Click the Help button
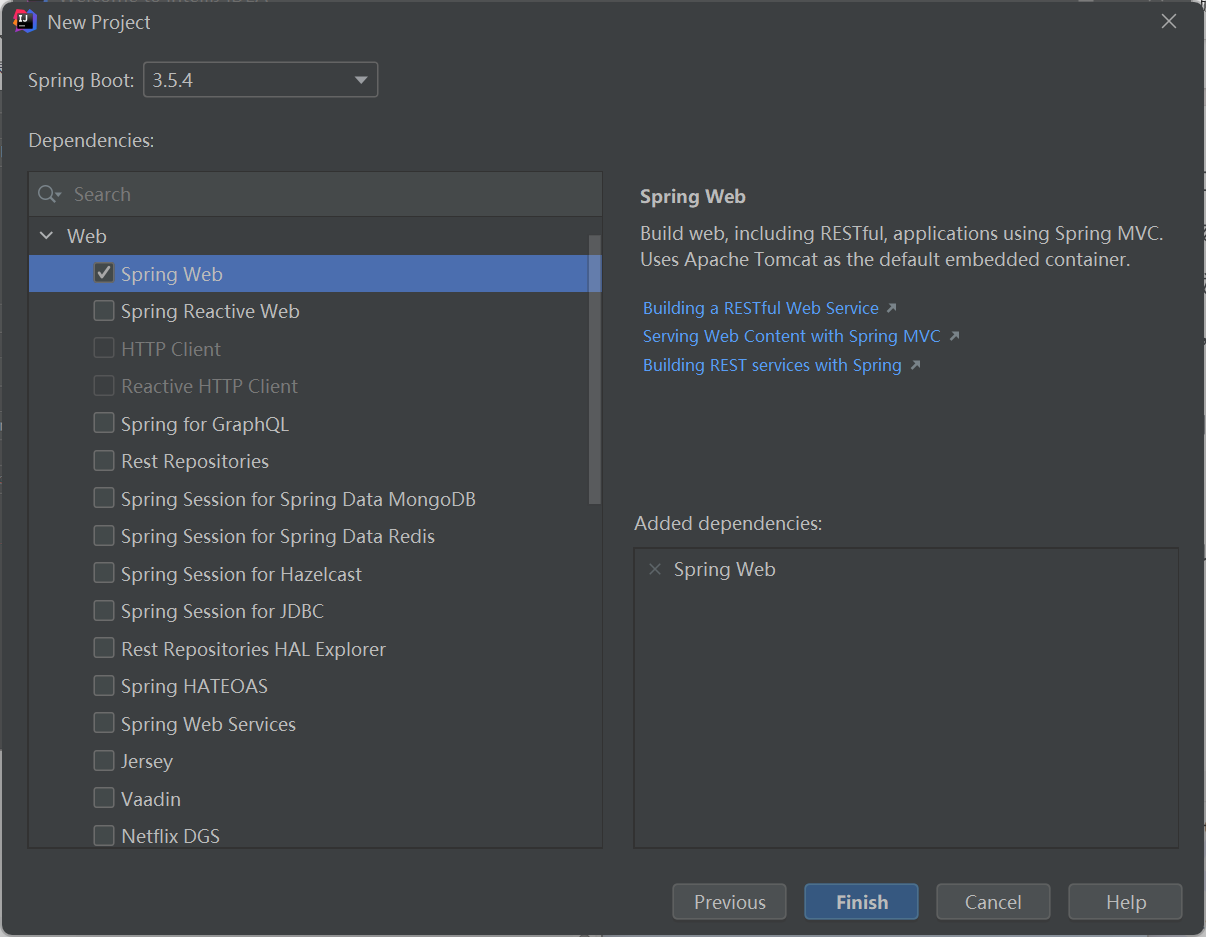This screenshot has height=937, width=1206. pos(1126,902)
